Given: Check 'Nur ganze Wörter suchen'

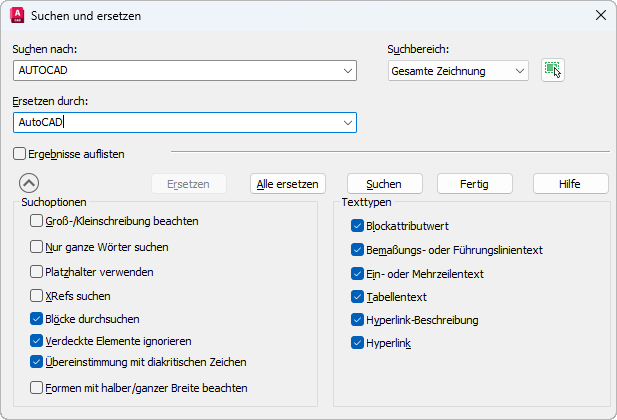Looking at the screenshot, I should click(37, 246).
